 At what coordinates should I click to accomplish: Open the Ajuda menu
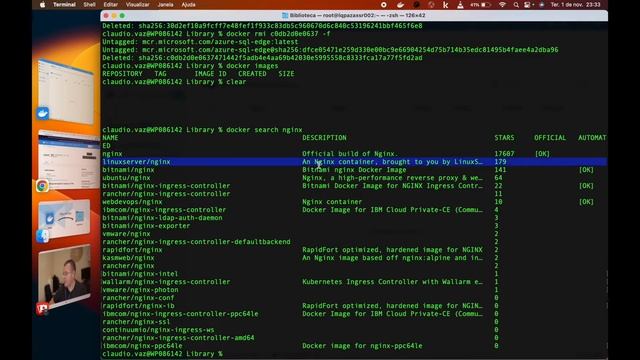tap(189, 5)
